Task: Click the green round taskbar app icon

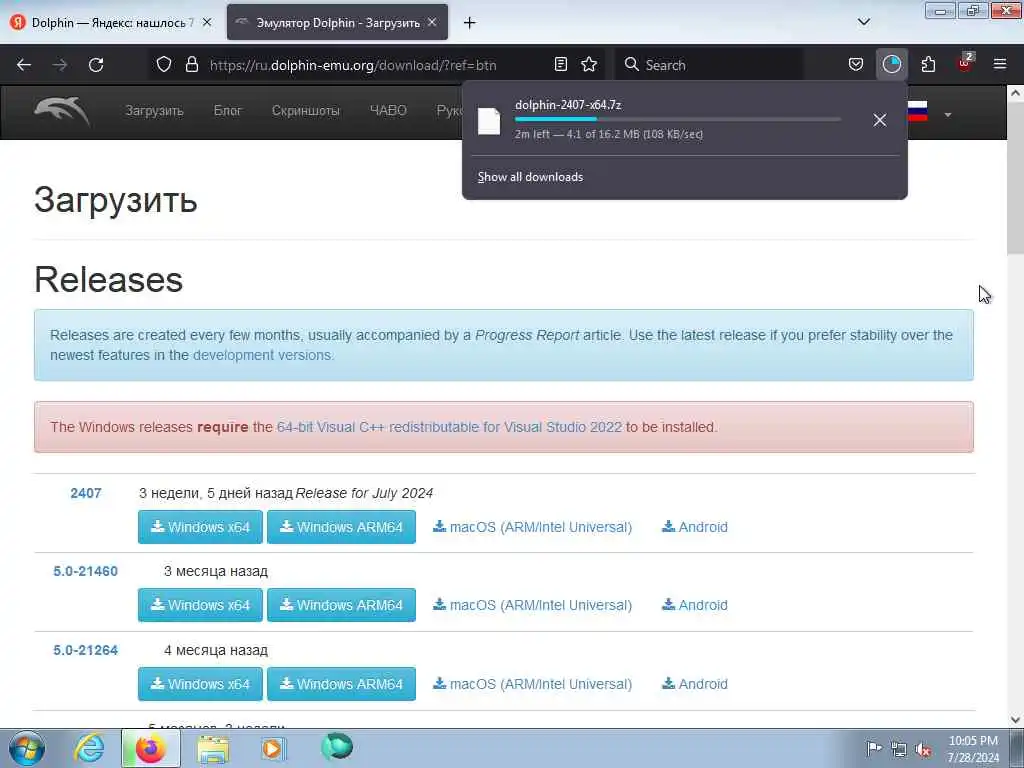Action: (337, 747)
